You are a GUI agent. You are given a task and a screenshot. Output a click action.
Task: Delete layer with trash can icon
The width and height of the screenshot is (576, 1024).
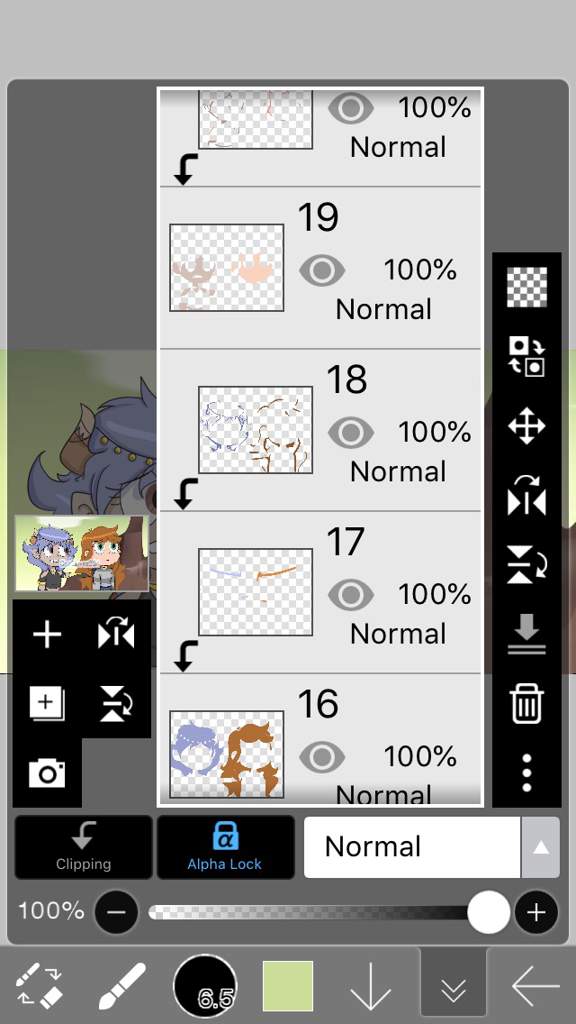526,703
